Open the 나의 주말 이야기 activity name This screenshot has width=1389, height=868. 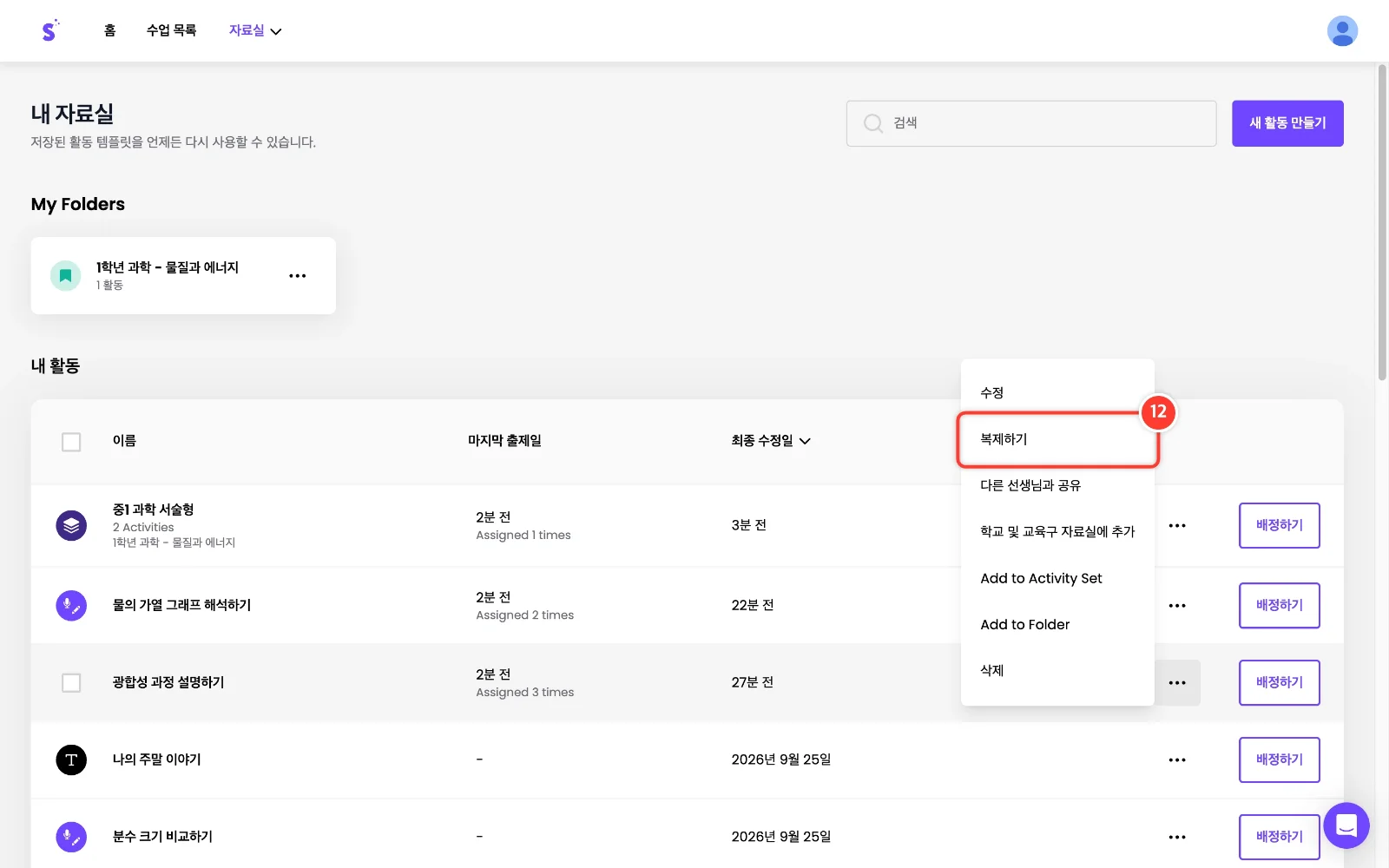pyautogui.click(x=156, y=759)
